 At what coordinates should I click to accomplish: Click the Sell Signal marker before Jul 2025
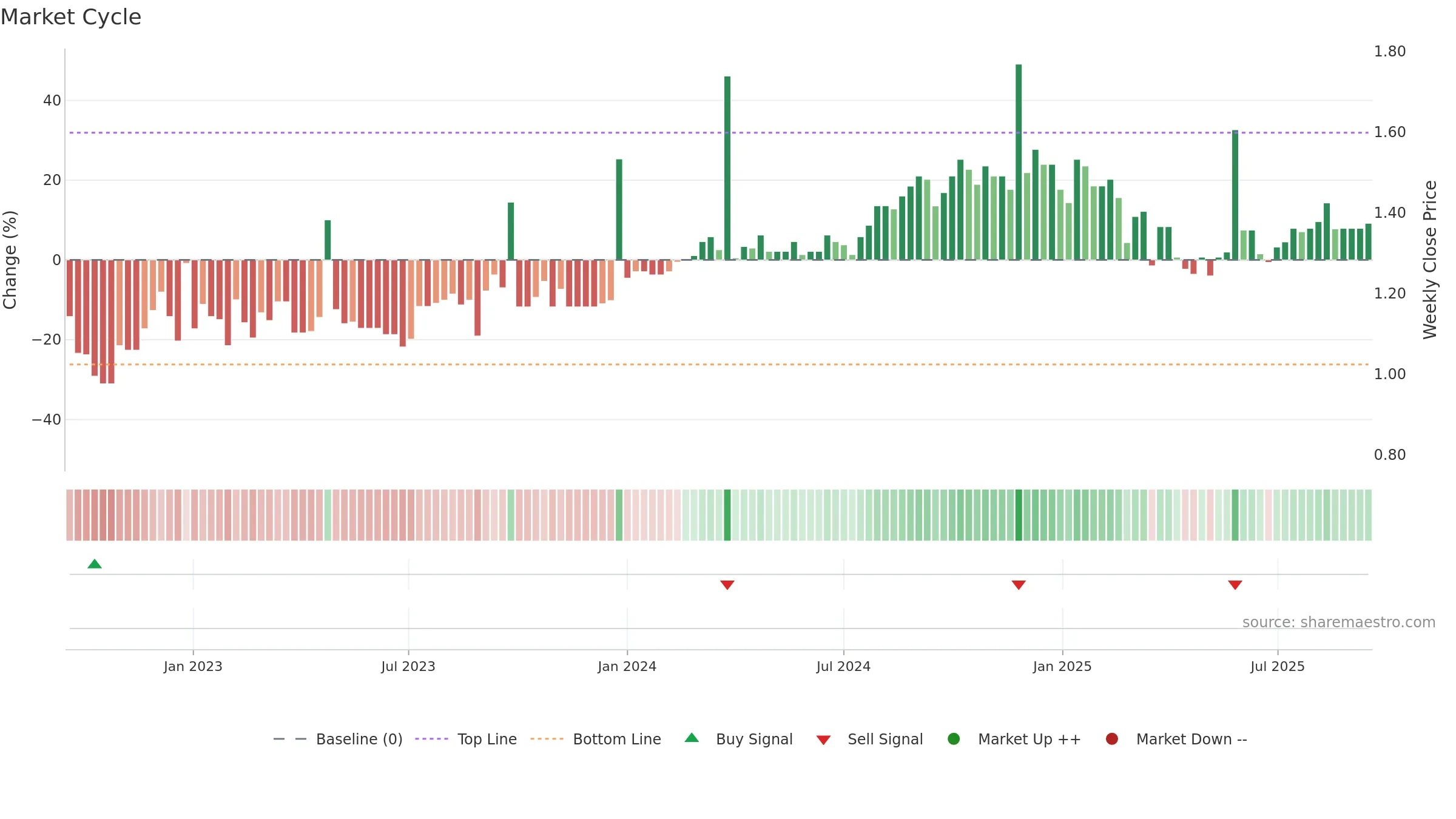click(x=1235, y=585)
